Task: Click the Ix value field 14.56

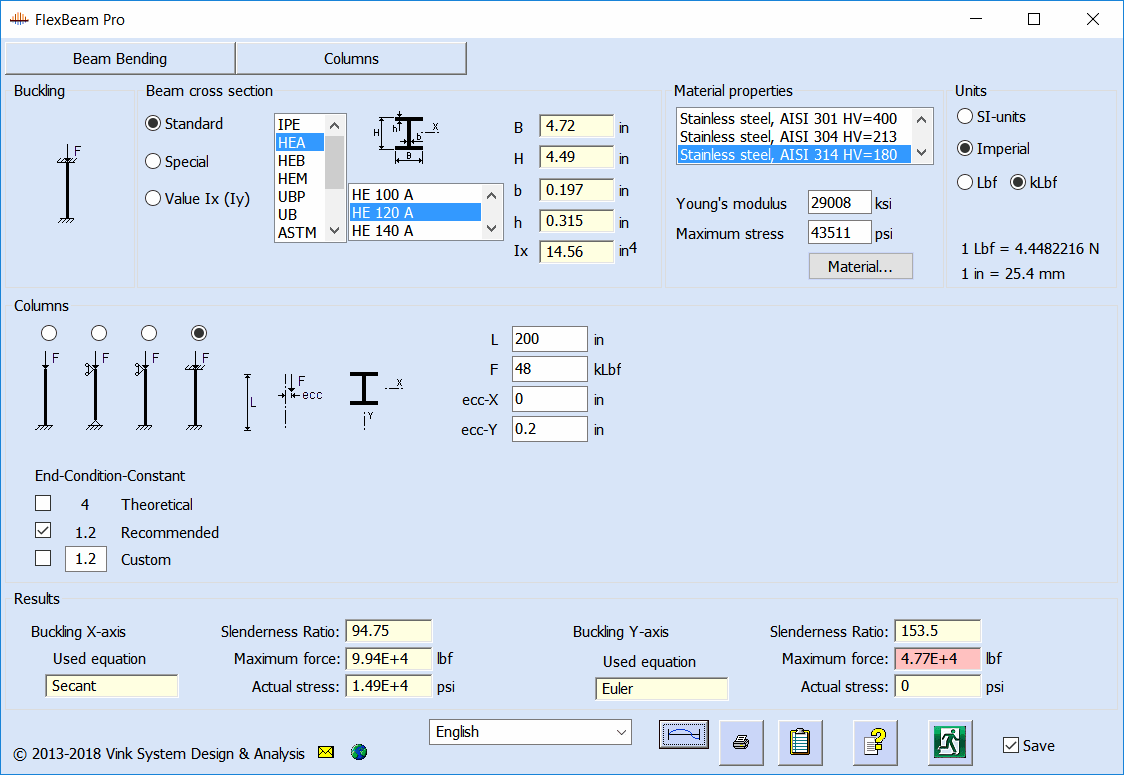Action: pos(576,252)
